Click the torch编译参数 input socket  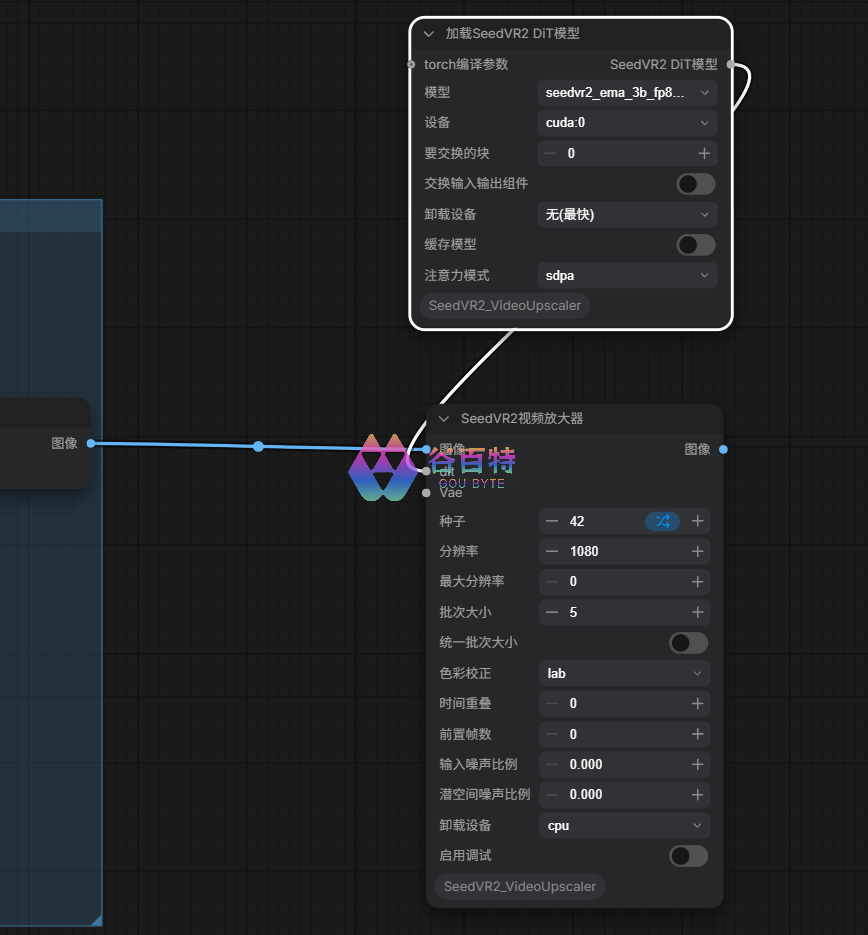click(411, 64)
